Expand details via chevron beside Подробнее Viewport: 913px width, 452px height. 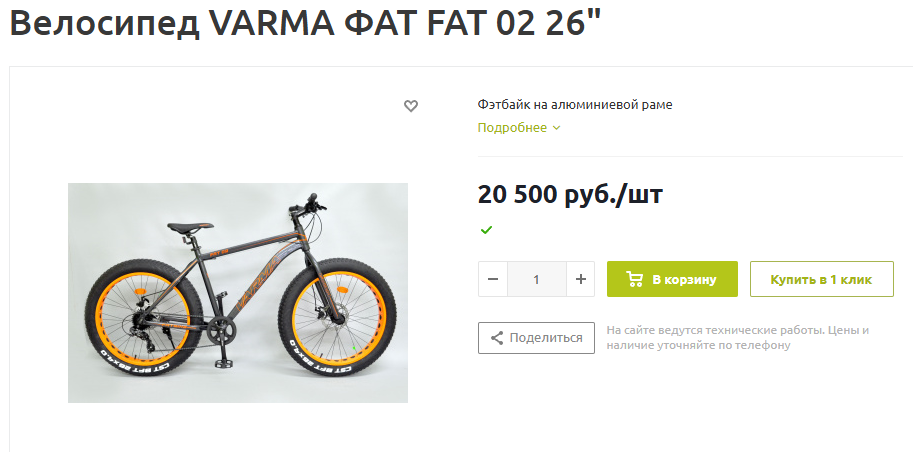tap(556, 128)
